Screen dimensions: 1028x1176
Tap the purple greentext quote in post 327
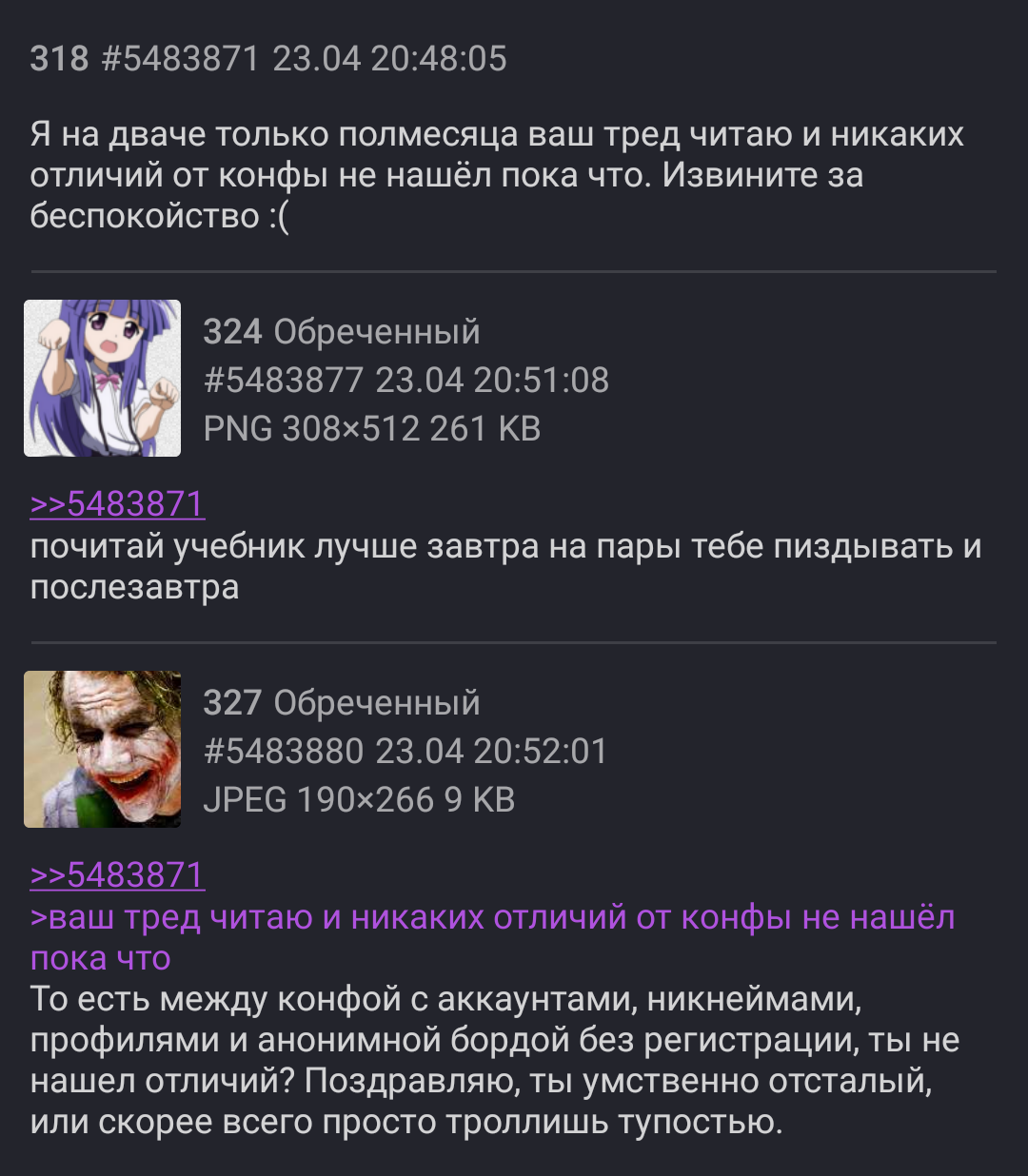click(492, 938)
